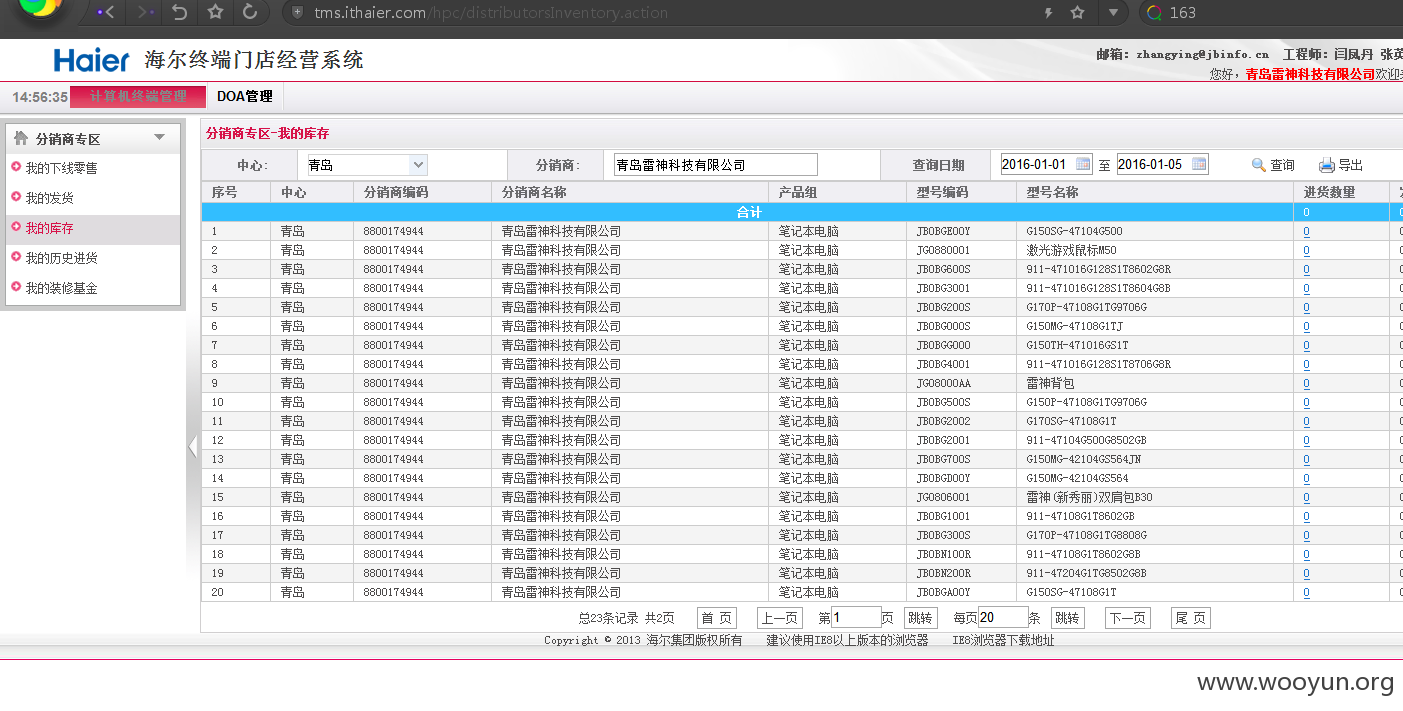The width and height of the screenshot is (1403, 711).
Task: Click the 查询 magnifier icon
Action: tap(1259, 165)
